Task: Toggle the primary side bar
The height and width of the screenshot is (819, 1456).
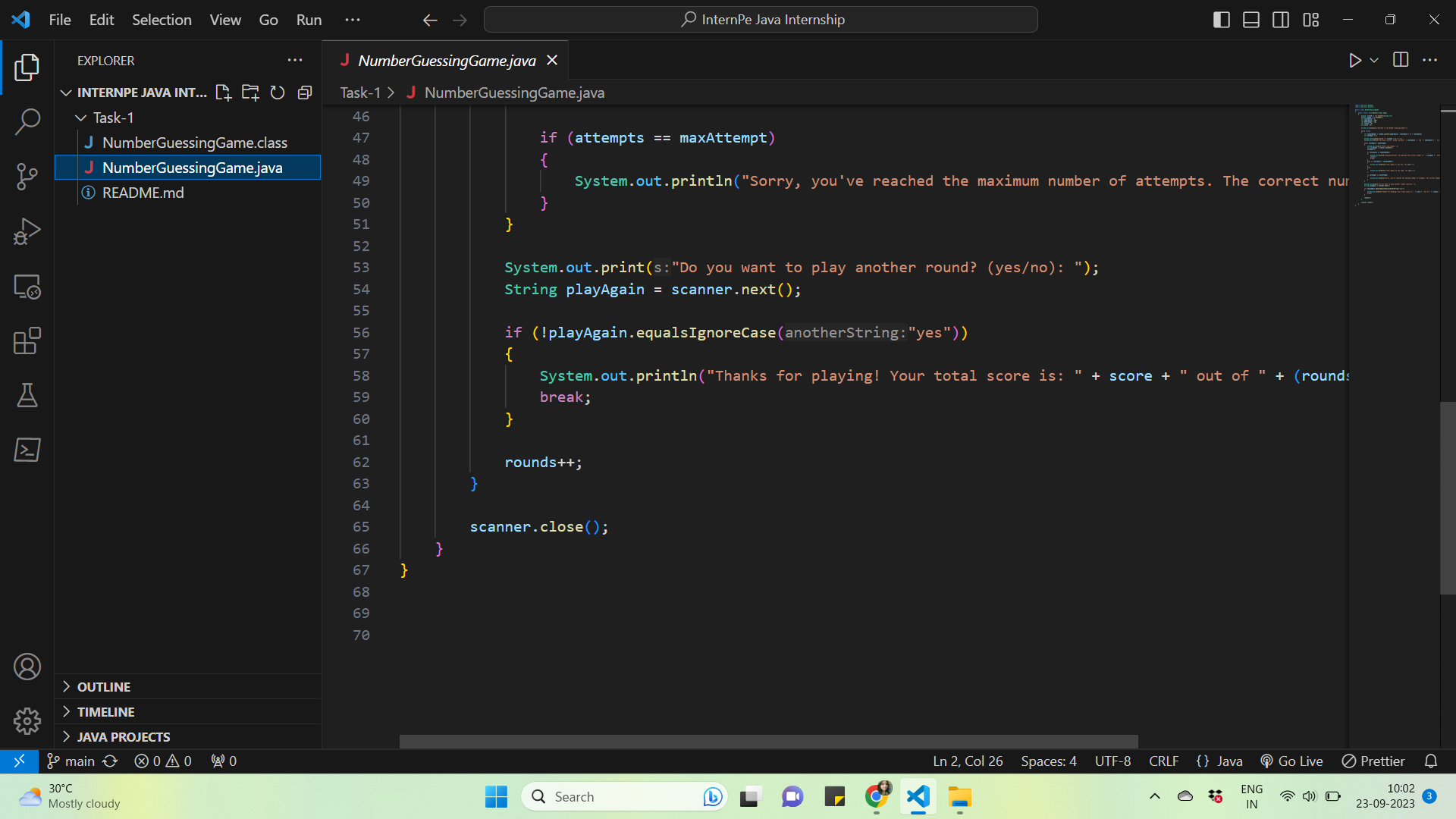Action: pos(1222,20)
